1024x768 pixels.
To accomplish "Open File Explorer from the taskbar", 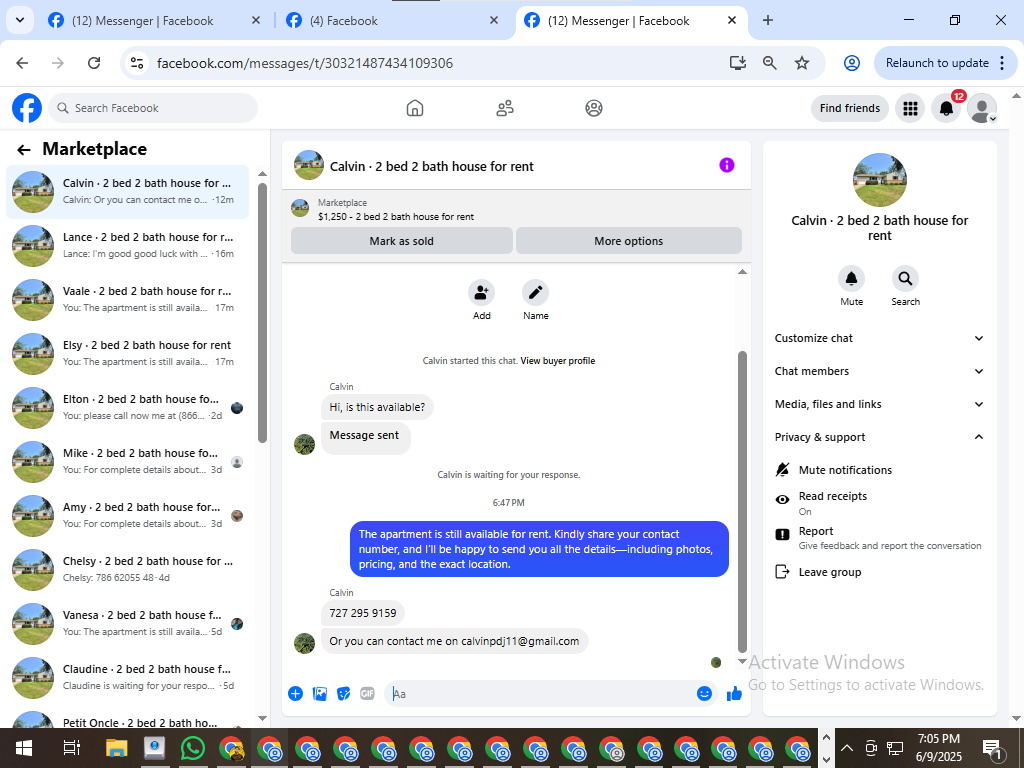I will pos(116,748).
